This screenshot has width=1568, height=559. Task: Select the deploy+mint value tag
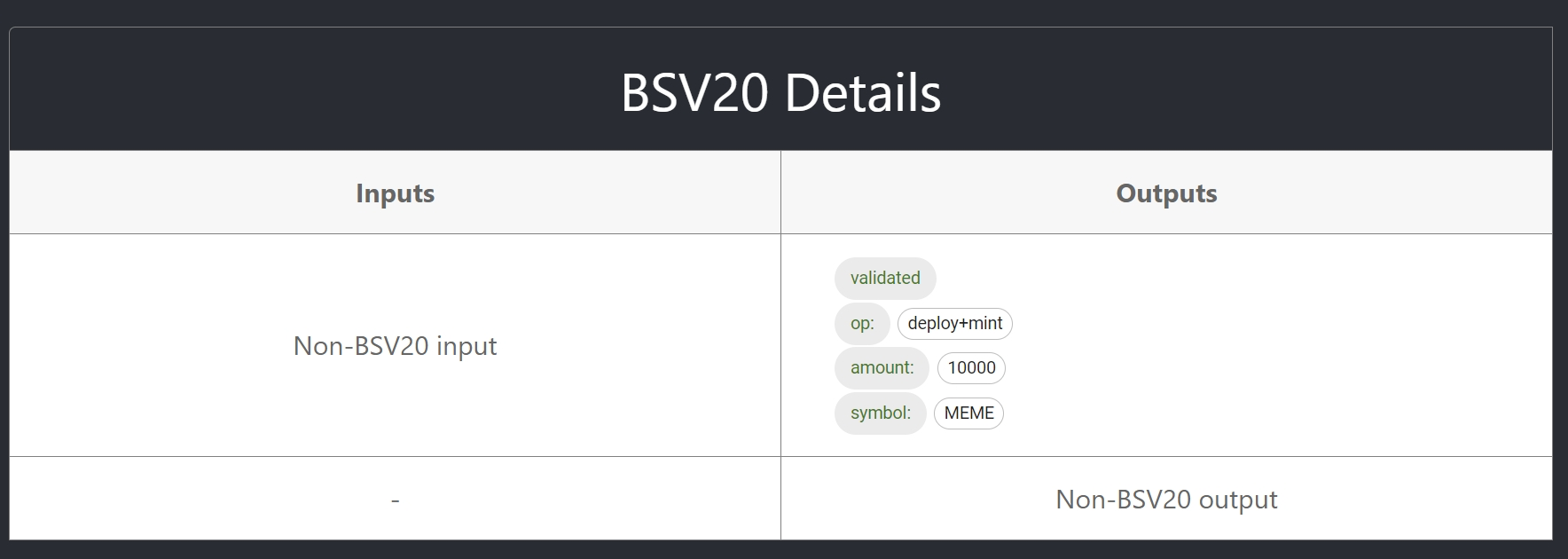955,323
